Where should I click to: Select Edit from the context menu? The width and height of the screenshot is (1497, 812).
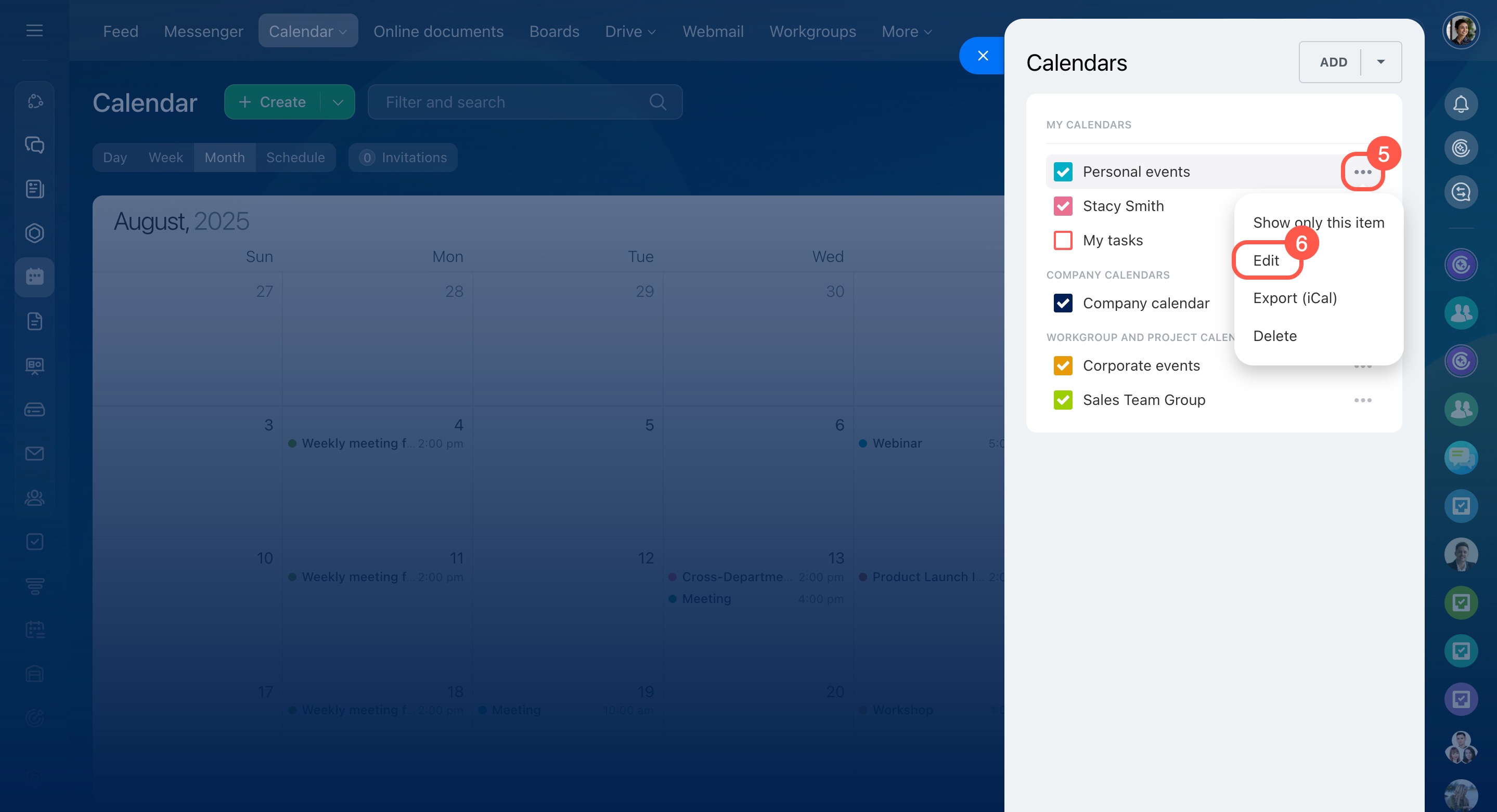pyautogui.click(x=1266, y=261)
